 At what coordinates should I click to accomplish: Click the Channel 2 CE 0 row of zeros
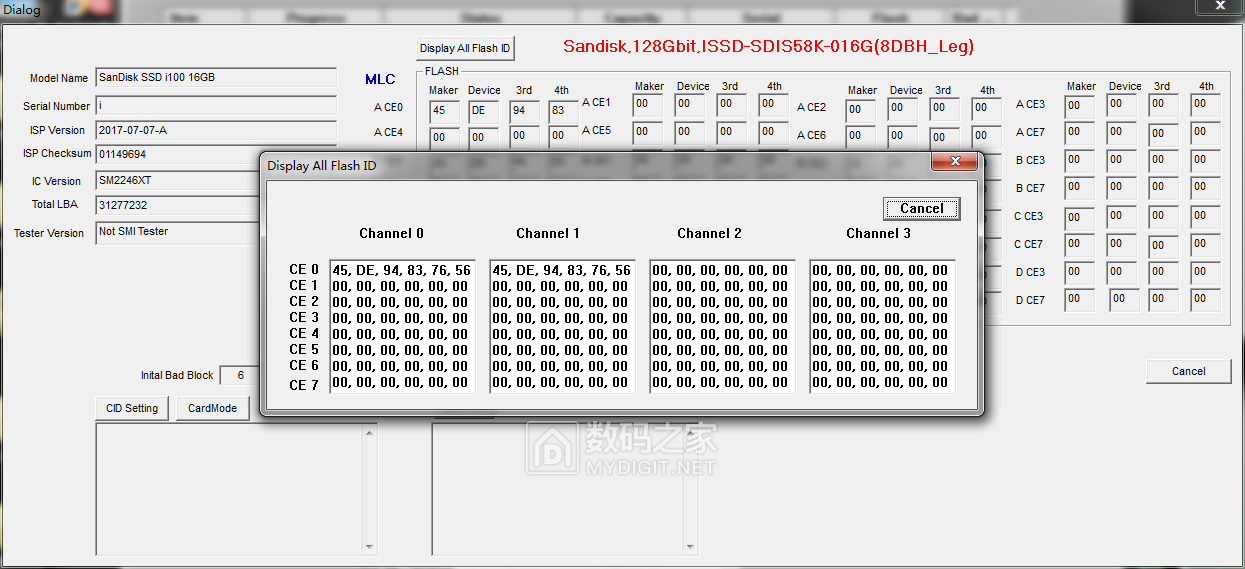(x=721, y=270)
